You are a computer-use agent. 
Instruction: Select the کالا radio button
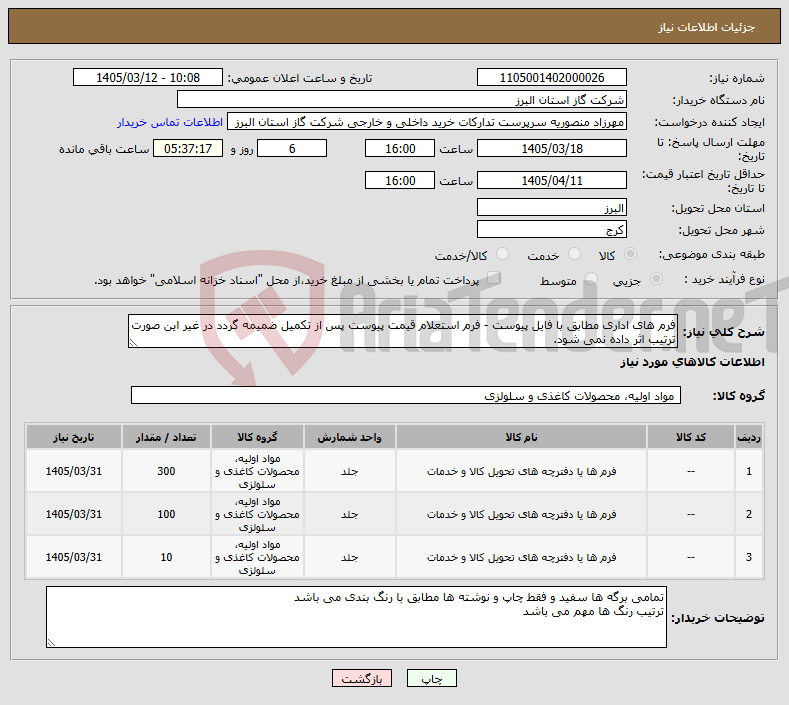point(630,254)
